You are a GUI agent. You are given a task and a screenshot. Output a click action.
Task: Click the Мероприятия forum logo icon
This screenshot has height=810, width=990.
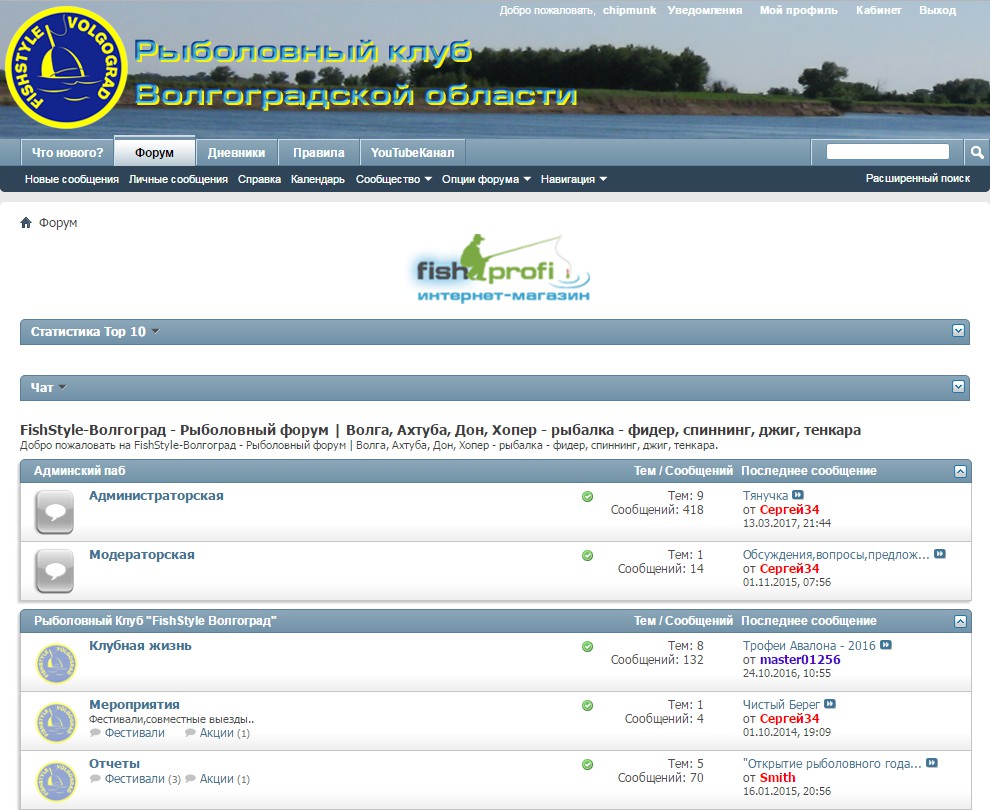(x=56, y=722)
